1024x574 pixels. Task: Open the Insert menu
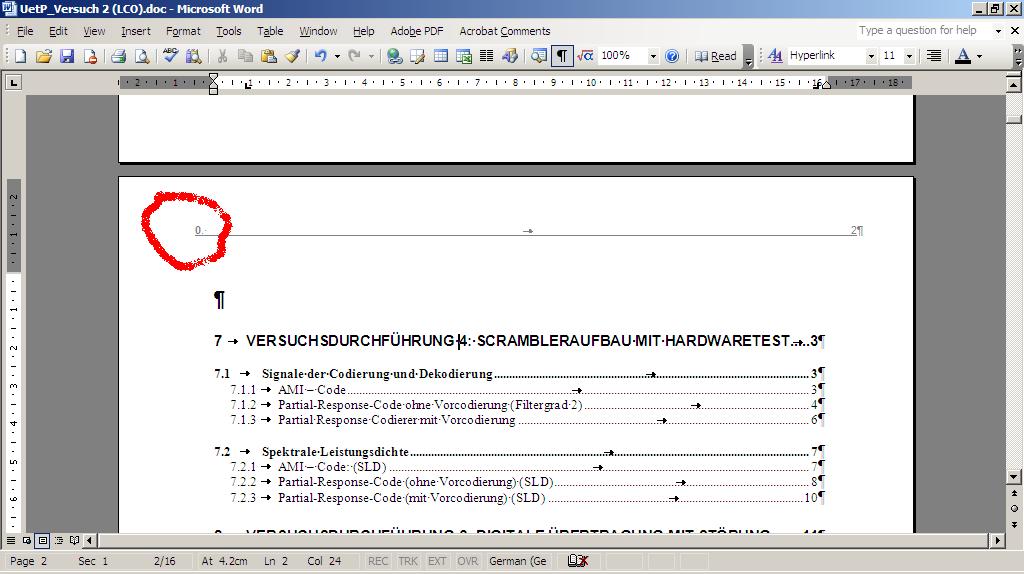135,31
